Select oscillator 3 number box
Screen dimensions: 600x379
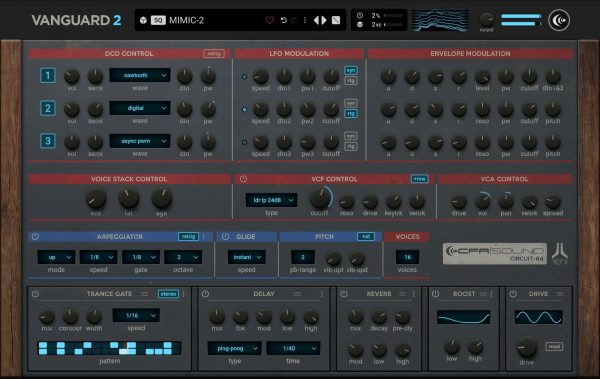48,141
